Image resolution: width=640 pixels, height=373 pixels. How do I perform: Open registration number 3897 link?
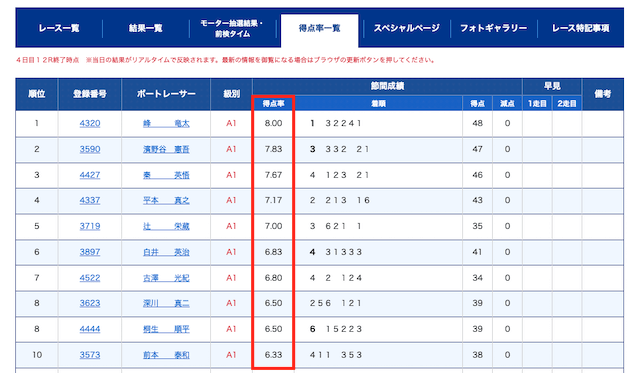point(90,252)
